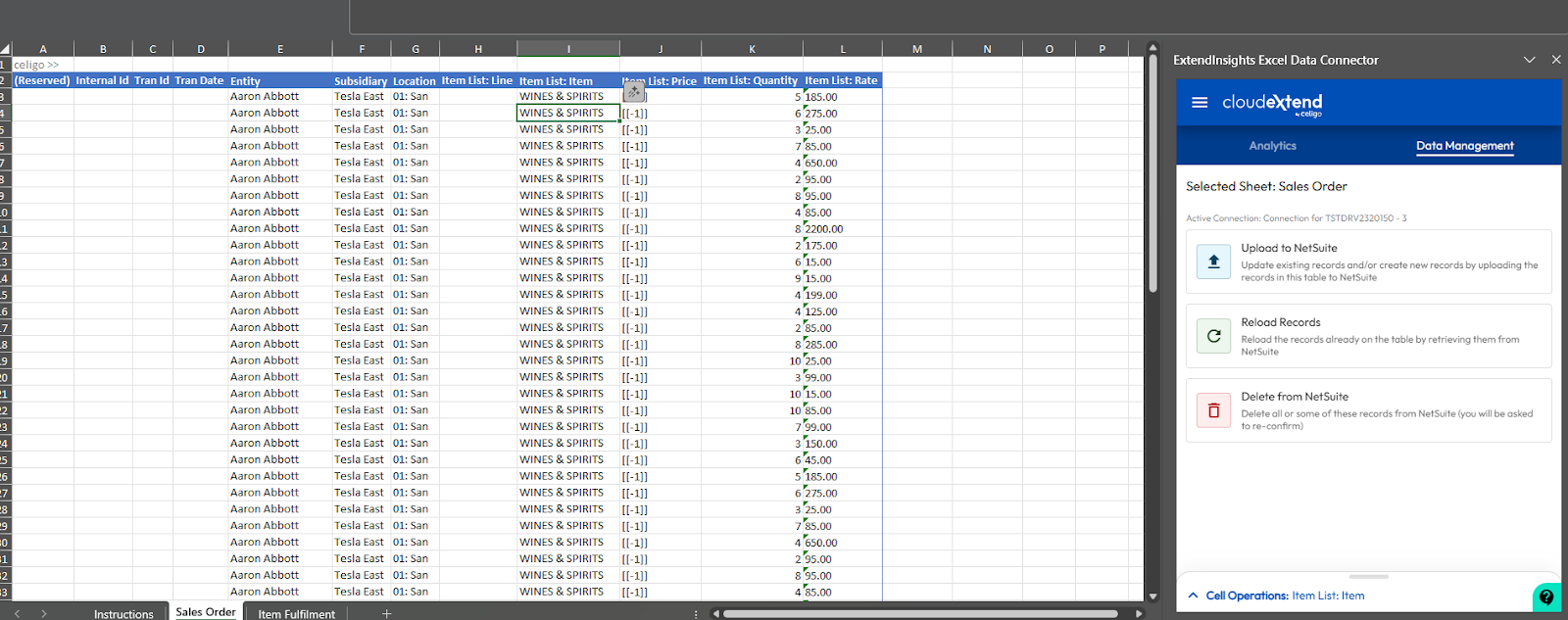Screen dimensions: 1568x620
Task: Click the Select All corner of the spreadsheet
Action: pyautogui.click(x=5, y=48)
